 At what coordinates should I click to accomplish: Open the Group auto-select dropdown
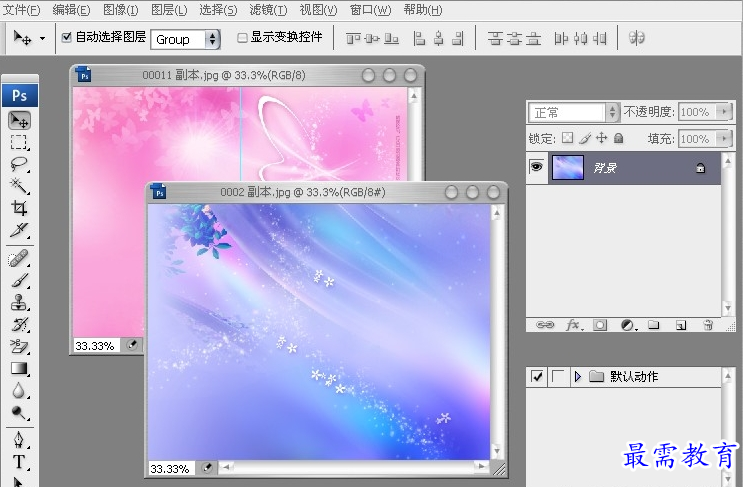click(212, 39)
